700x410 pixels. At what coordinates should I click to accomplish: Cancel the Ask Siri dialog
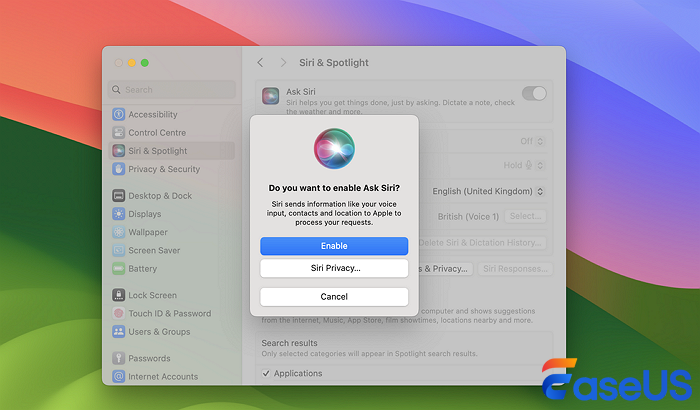tap(334, 297)
